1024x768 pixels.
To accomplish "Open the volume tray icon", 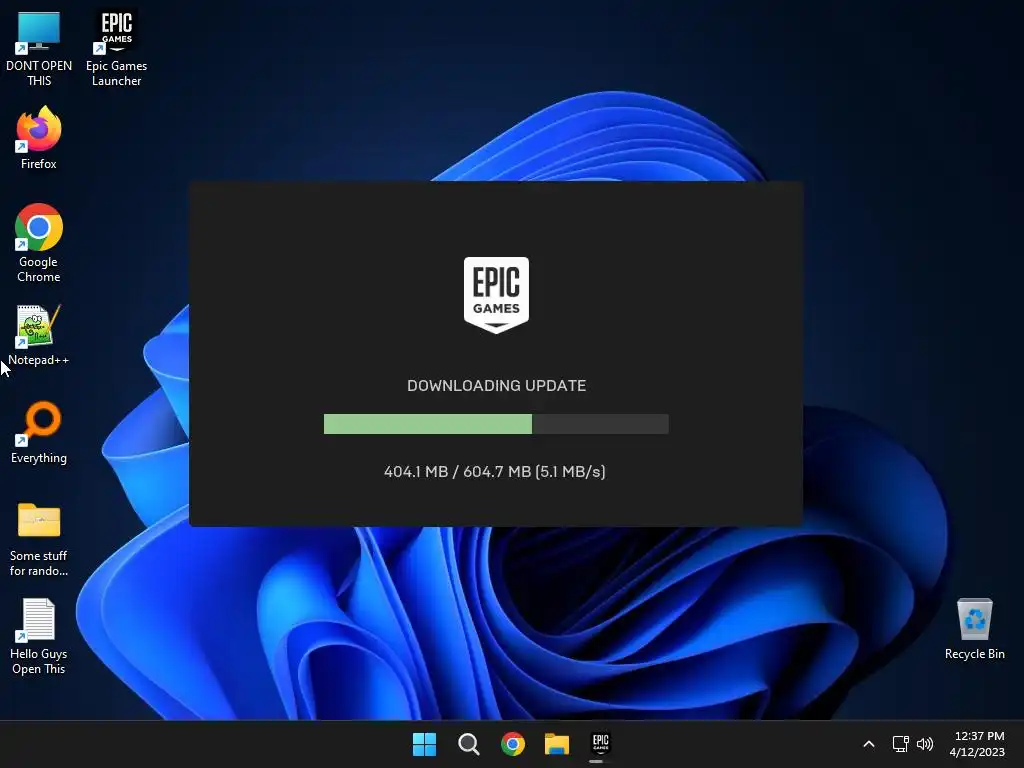I will point(925,744).
